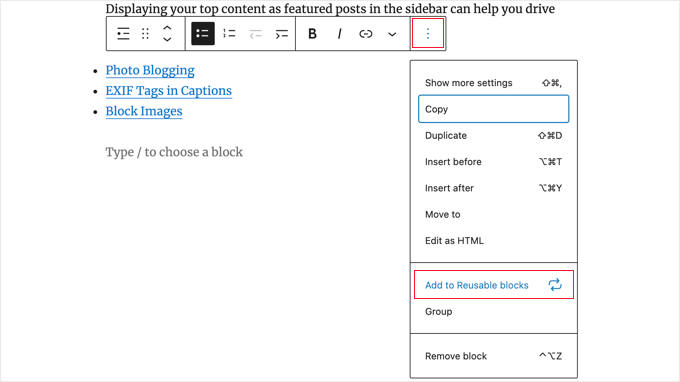
Task: Click the indent list item icon
Action: click(281, 34)
